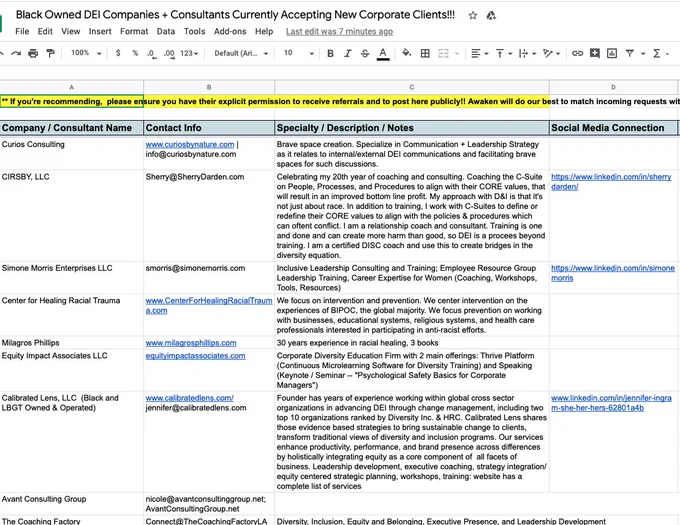680x525 pixels.
Task: Toggle bold formatting
Action: (330, 53)
